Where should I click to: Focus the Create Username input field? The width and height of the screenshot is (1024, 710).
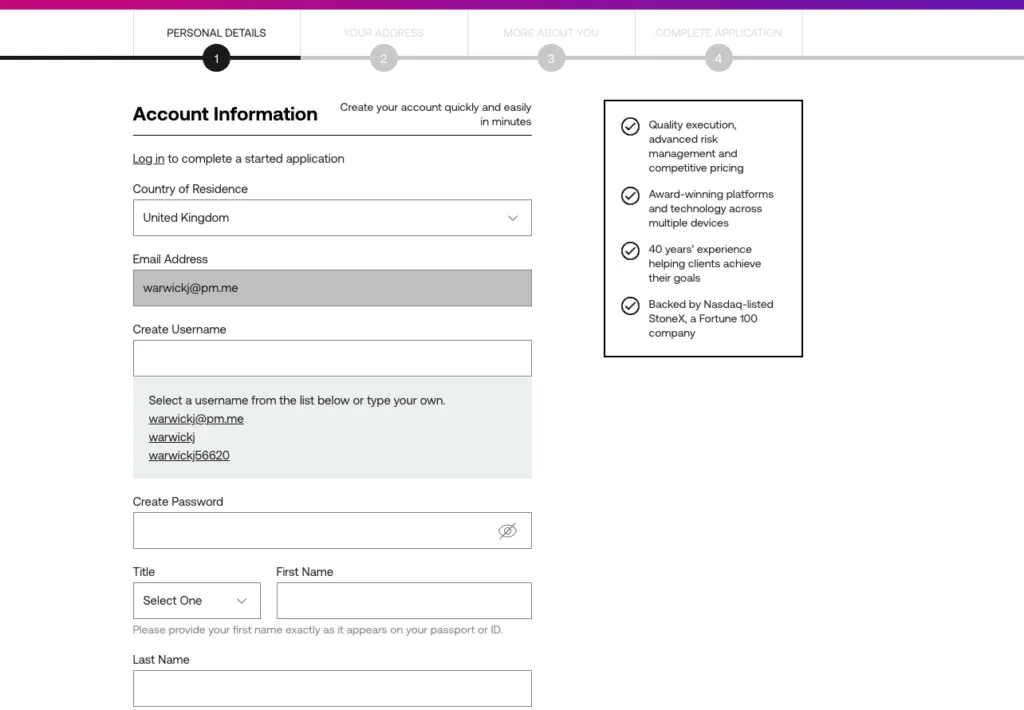tap(331, 358)
